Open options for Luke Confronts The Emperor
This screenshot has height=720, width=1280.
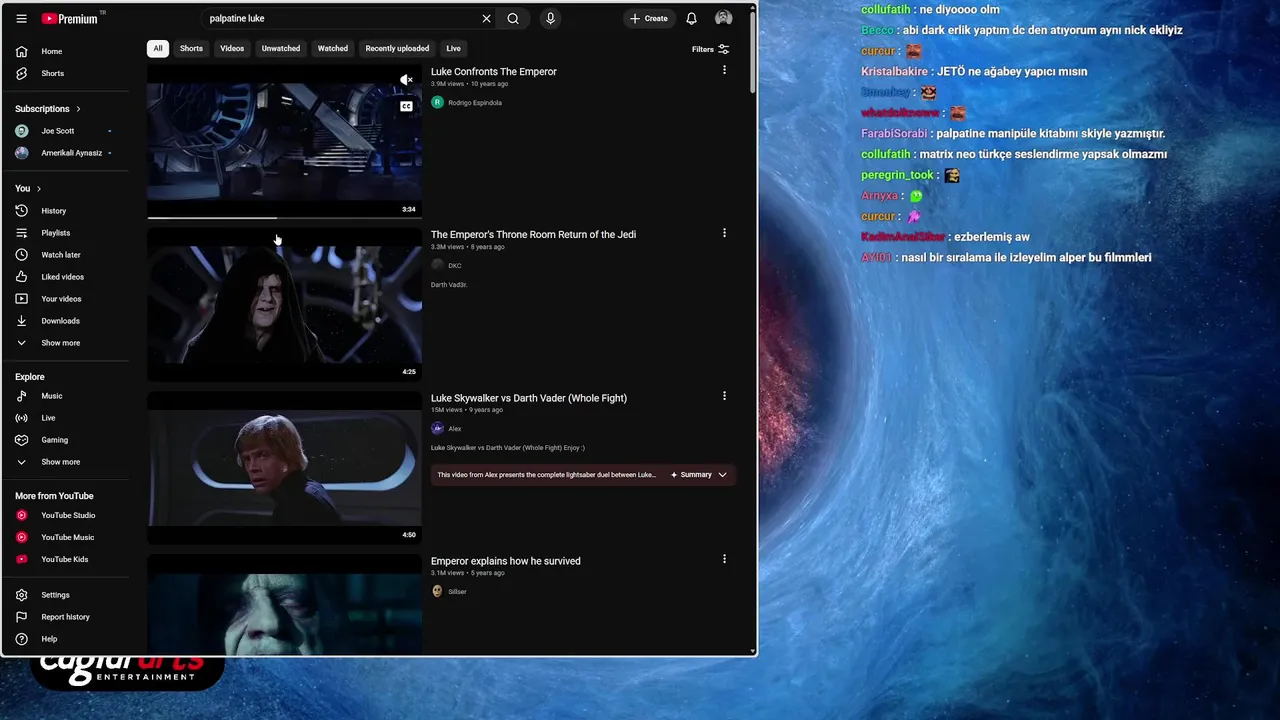coord(724,70)
